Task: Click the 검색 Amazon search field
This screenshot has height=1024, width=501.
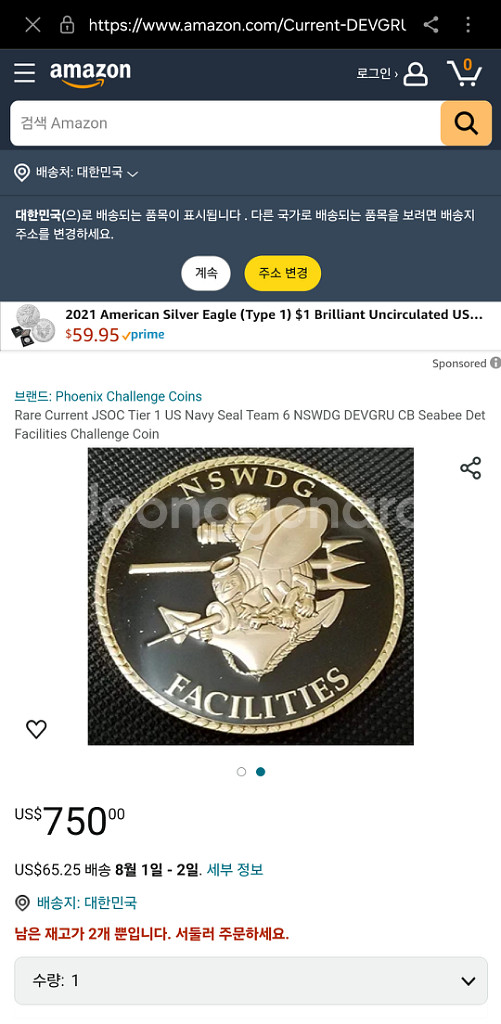Action: coord(225,123)
